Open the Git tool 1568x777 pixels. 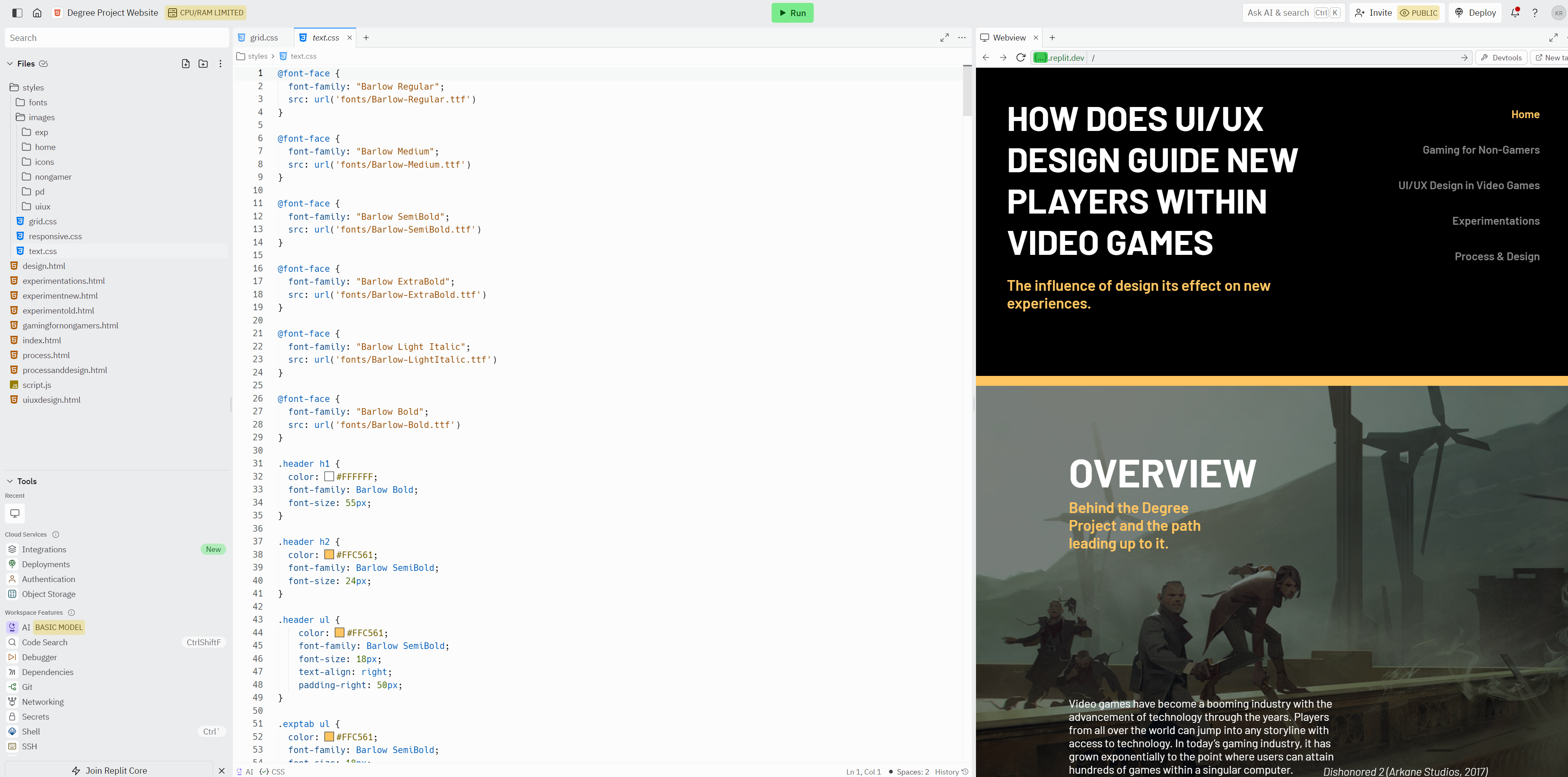[x=27, y=687]
